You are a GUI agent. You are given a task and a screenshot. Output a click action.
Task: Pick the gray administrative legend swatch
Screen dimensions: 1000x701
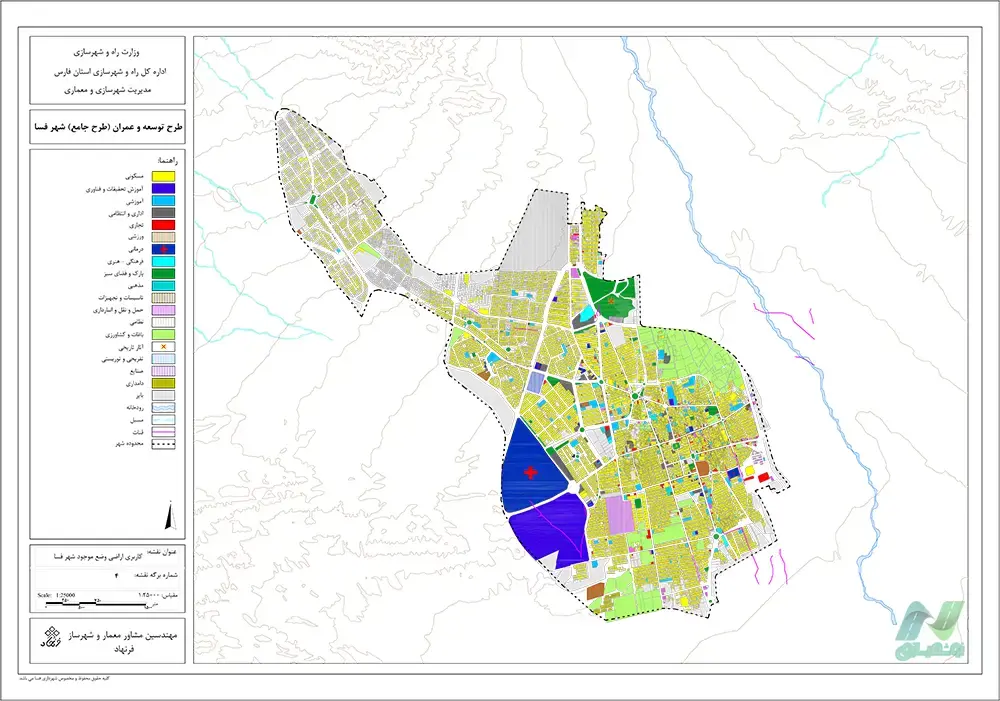[164, 213]
